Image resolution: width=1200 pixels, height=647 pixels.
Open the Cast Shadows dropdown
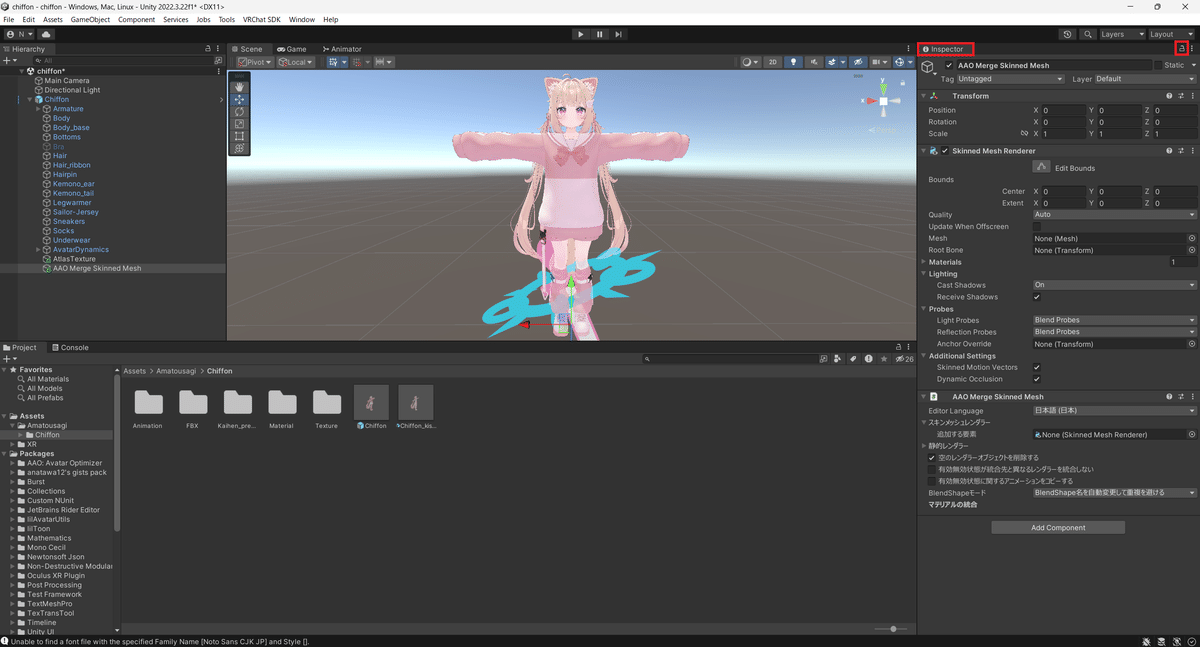pos(1114,285)
